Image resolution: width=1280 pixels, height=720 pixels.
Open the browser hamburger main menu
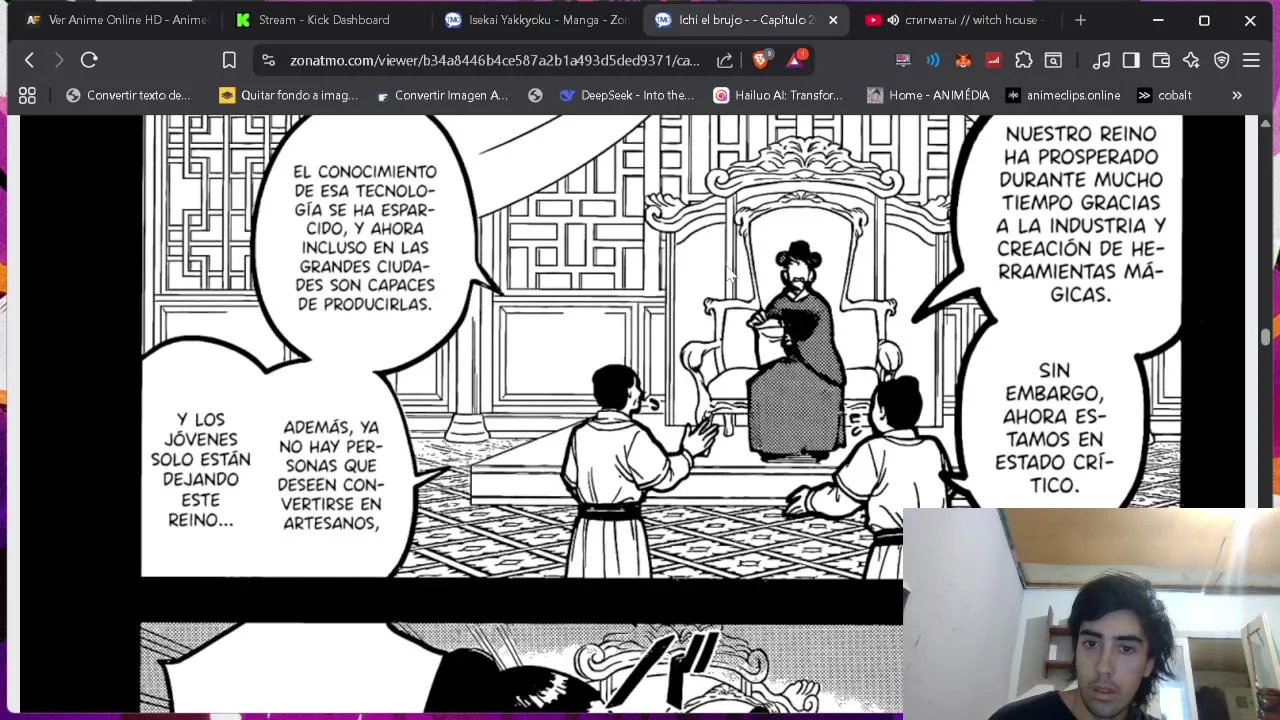point(1251,60)
